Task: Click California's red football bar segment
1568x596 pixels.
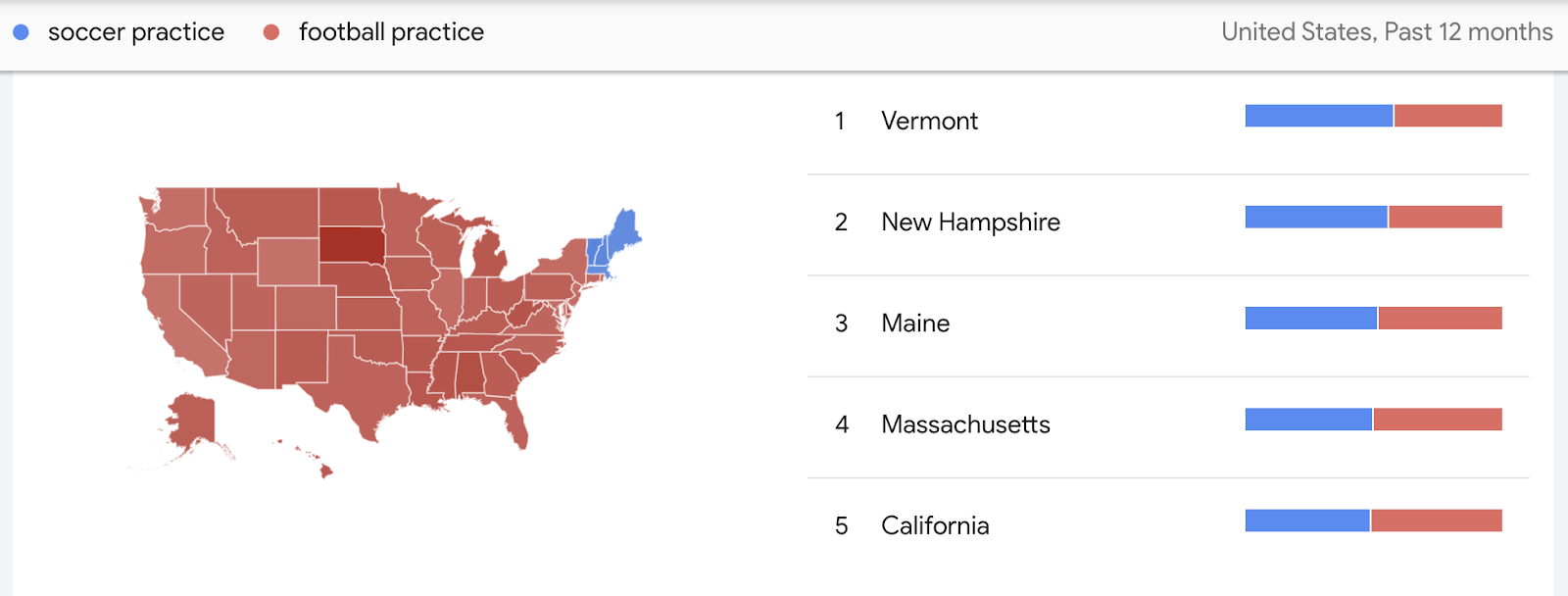Action: [1437, 521]
